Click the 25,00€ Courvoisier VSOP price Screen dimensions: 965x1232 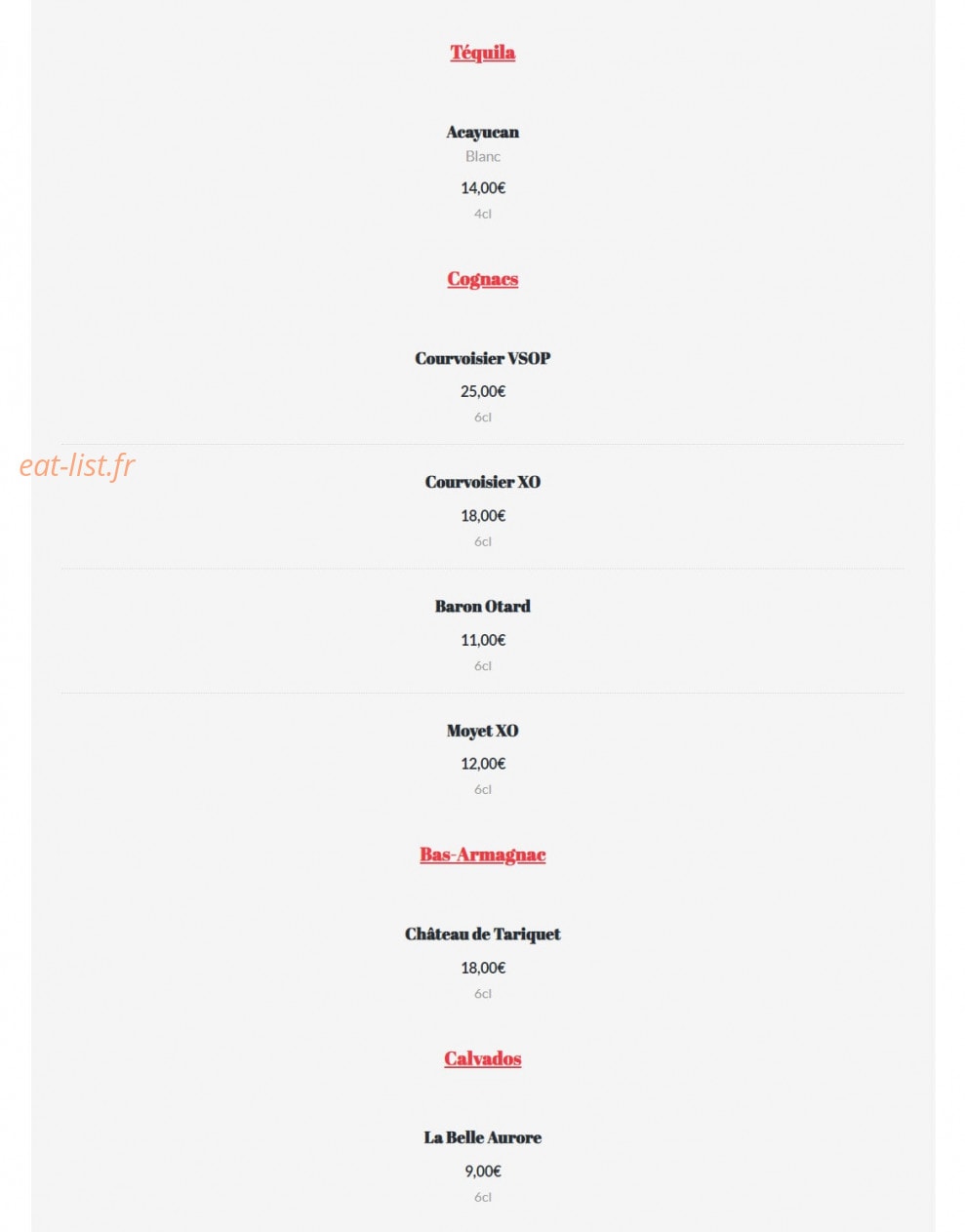coord(482,391)
